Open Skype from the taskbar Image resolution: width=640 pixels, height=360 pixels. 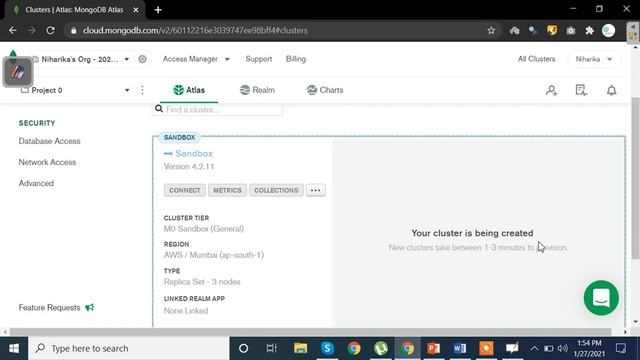click(x=327, y=348)
